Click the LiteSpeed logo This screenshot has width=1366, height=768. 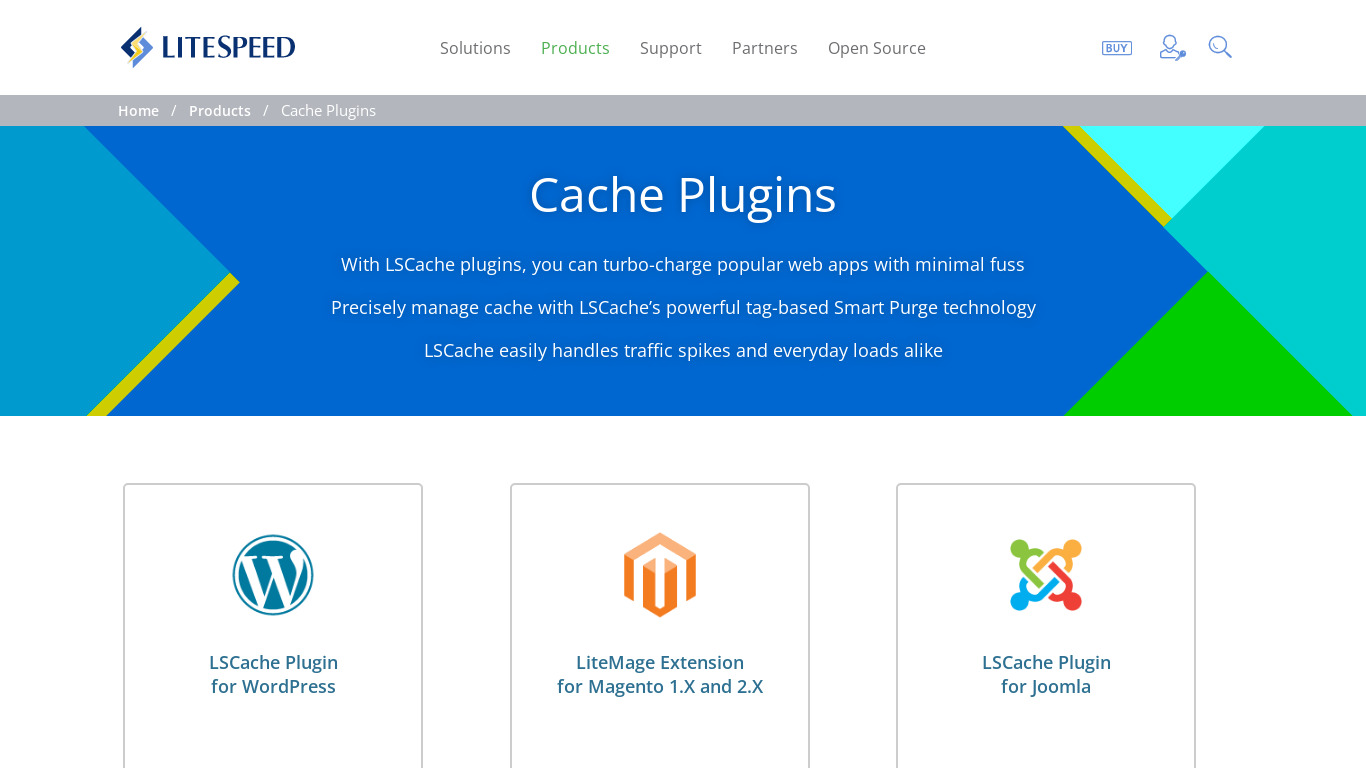(x=208, y=47)
